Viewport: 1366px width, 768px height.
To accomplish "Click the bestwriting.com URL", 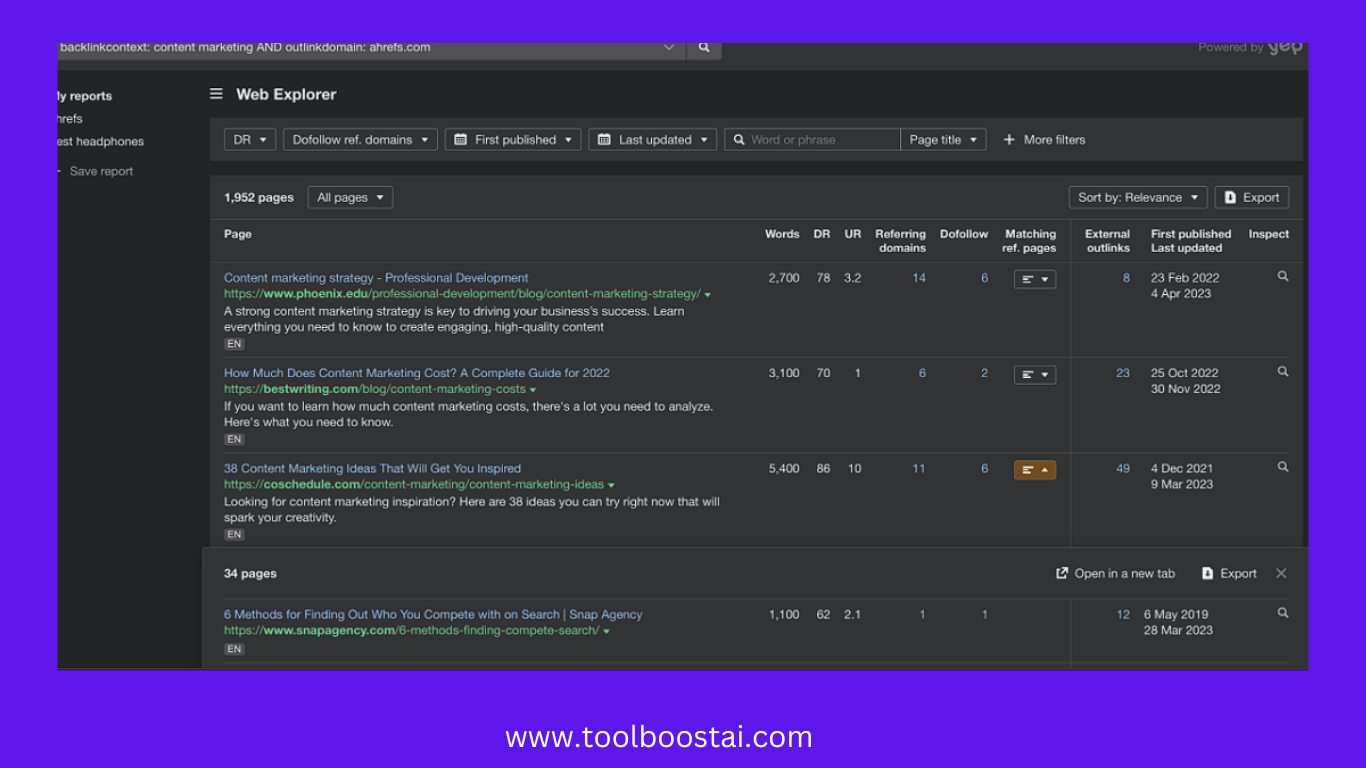I will (x=374, y=389).
